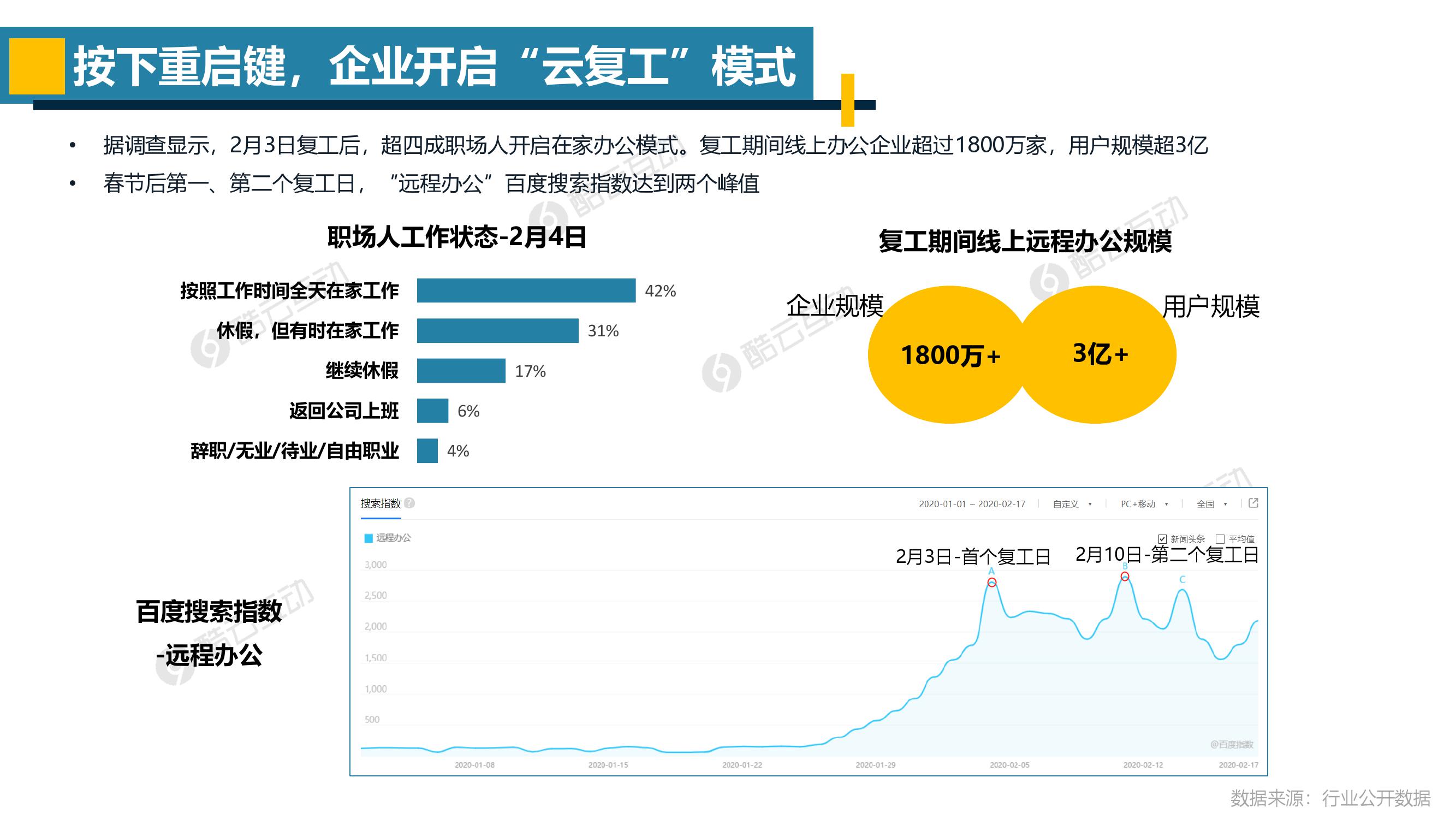Screen dimensions: 1456x819
Task: Click news marker B on the chart
Action: [1125, 566]
